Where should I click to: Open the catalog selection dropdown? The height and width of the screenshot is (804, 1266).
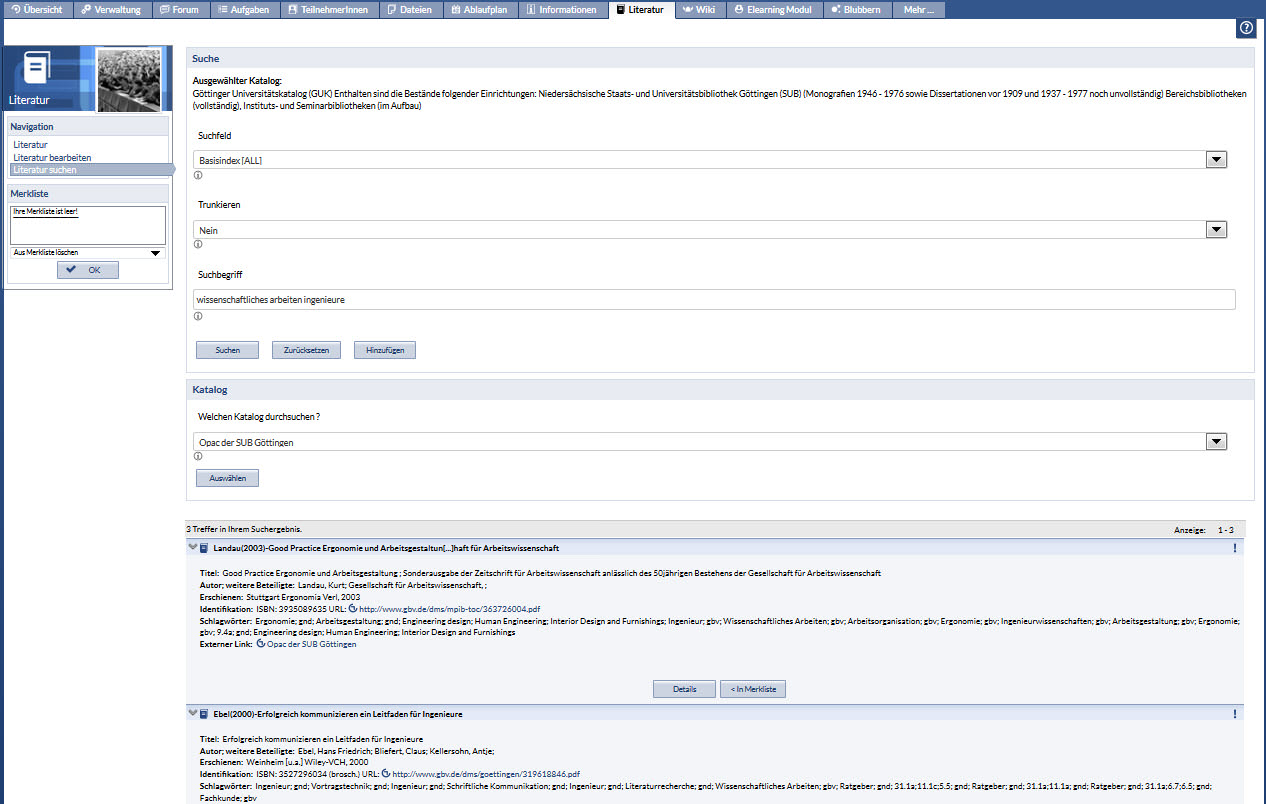(1216, 442)
